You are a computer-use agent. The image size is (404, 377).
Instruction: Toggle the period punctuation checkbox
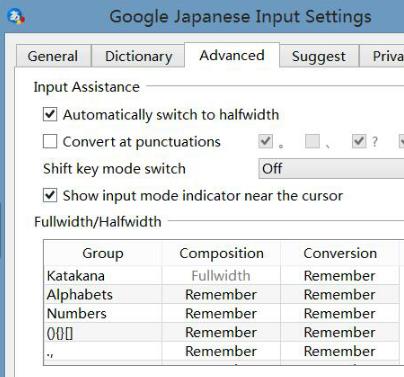pos(265,141)
